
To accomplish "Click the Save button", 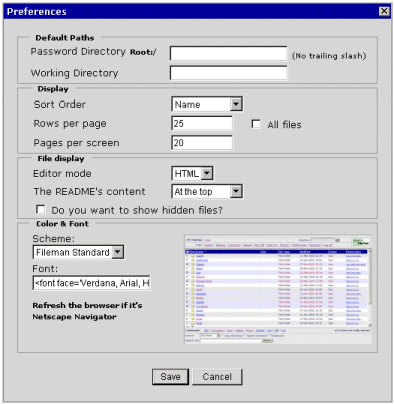I will point(170,377).
